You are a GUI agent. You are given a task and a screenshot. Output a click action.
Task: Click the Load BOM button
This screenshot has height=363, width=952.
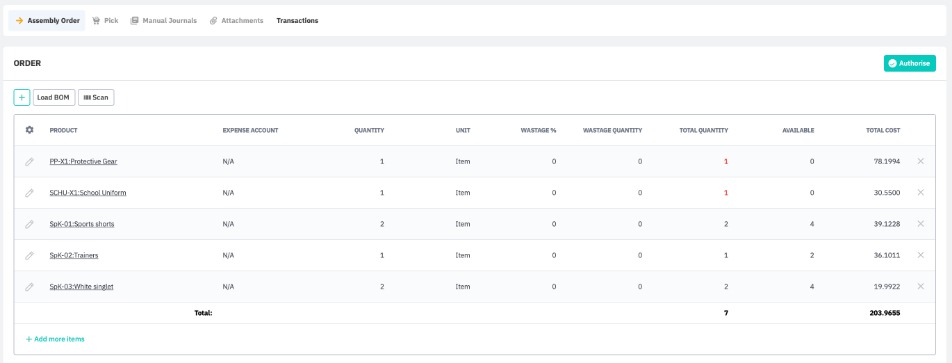[x=53, y=97]
